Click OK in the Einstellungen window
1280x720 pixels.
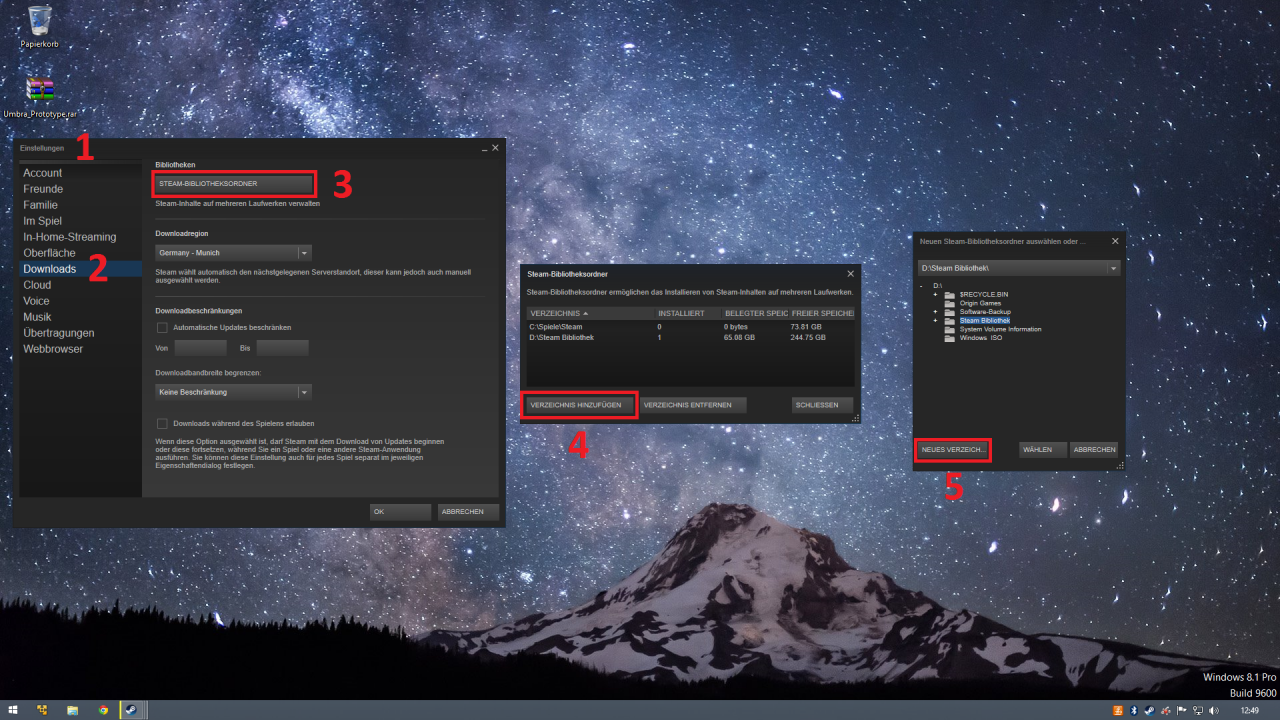[x=400, y=511]
